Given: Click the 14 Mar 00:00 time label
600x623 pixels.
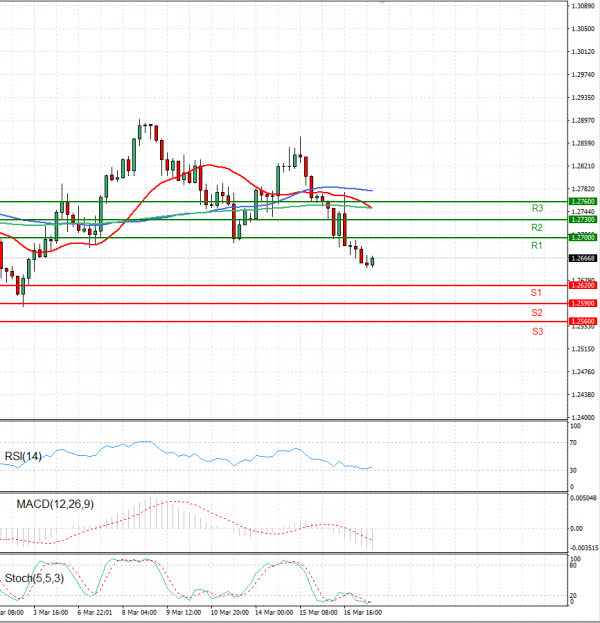Looking at the screenshot, I should click(x=274, y=612).
